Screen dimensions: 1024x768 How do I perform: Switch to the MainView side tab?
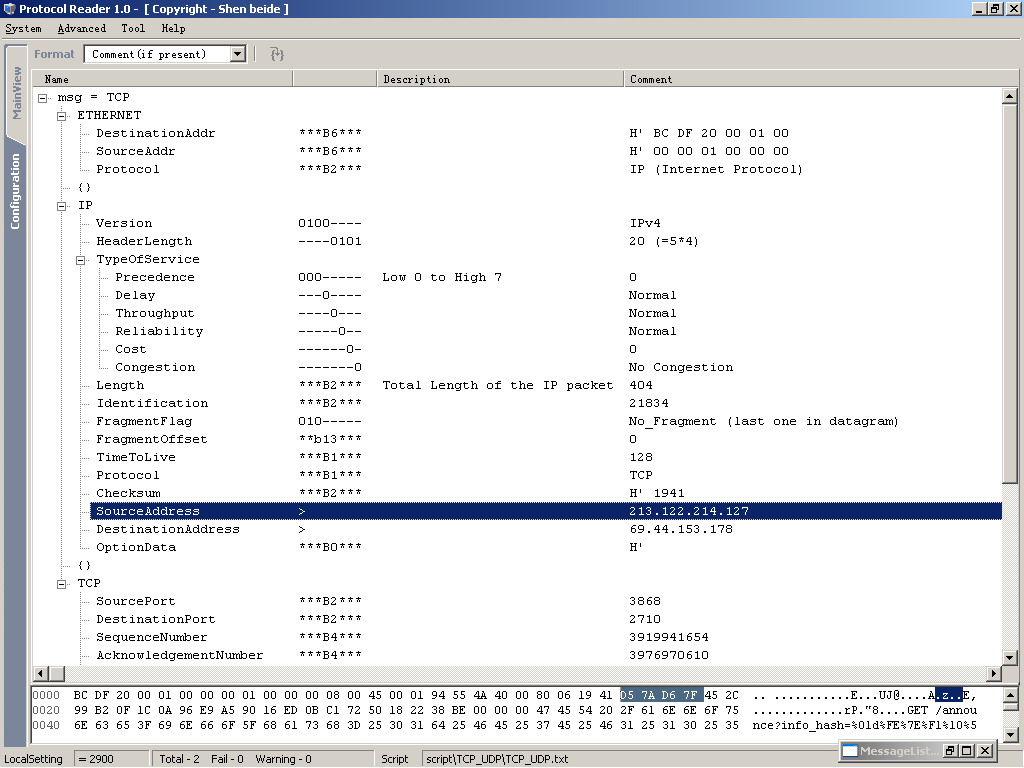point(16,93)
